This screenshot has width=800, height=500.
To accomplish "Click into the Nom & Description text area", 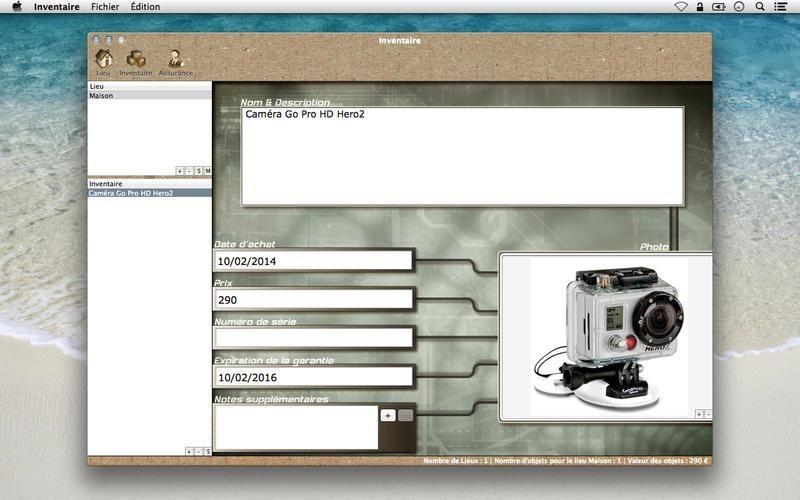I will [462, 156].
